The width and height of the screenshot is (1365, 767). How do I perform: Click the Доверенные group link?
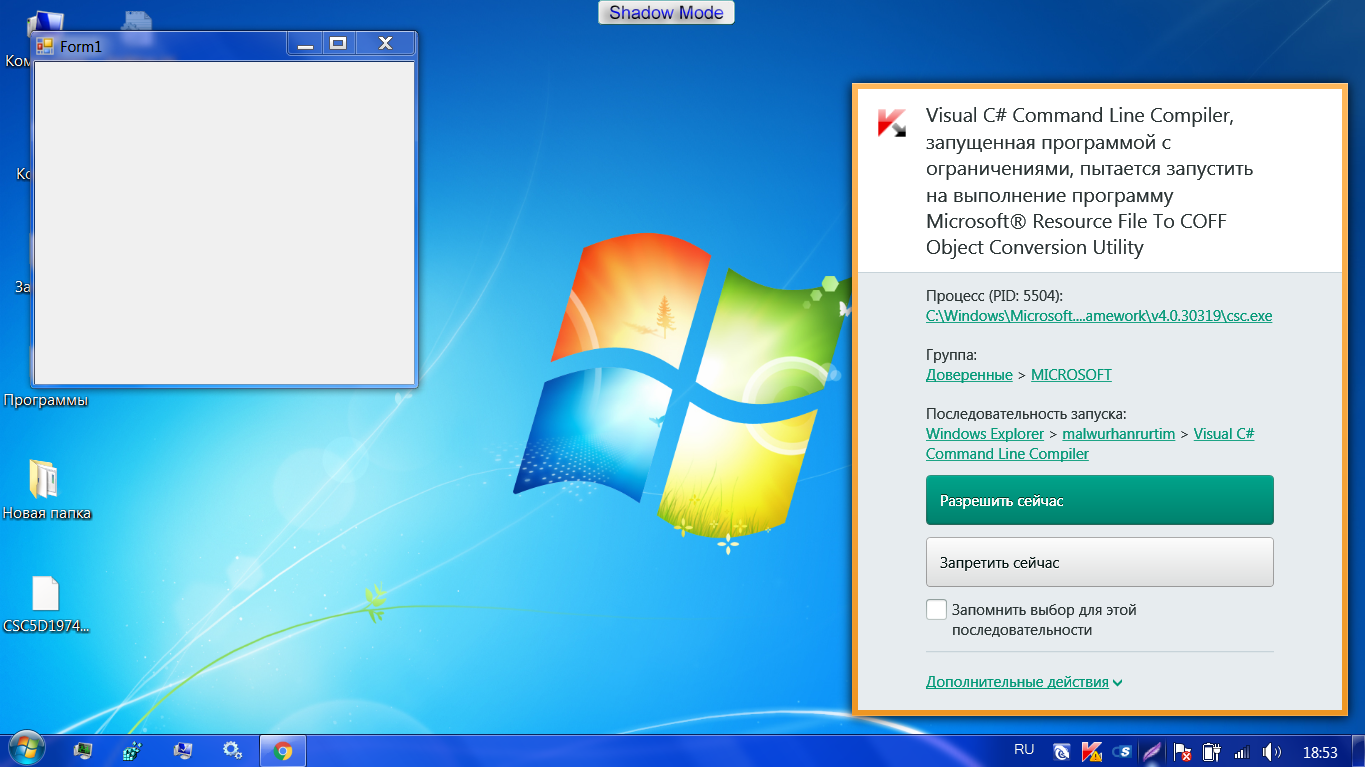pos(969,375)
